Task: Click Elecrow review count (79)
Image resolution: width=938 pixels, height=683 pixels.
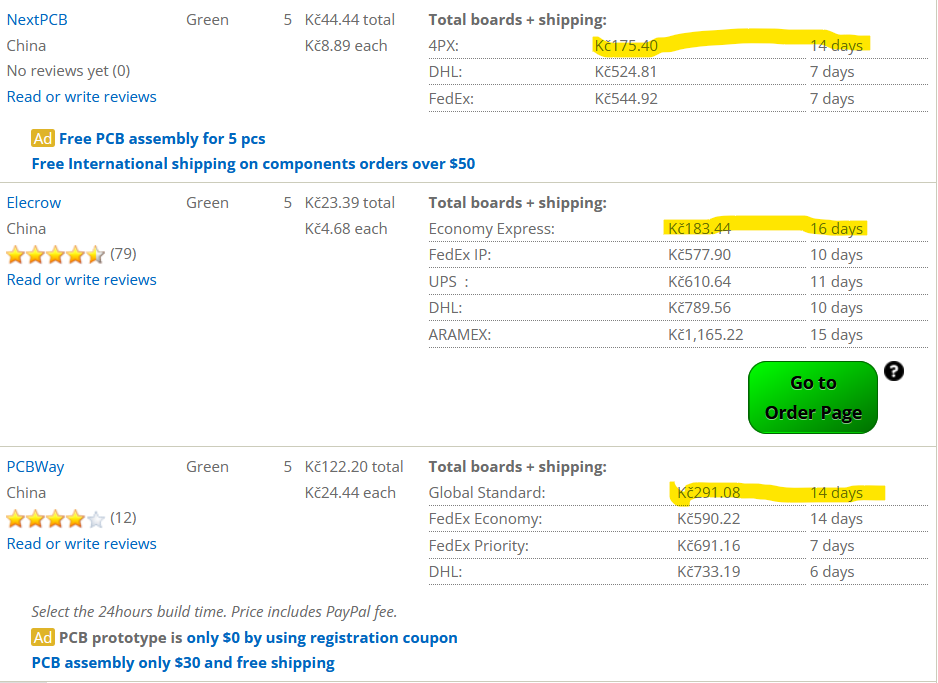Action: pos(123,253)
